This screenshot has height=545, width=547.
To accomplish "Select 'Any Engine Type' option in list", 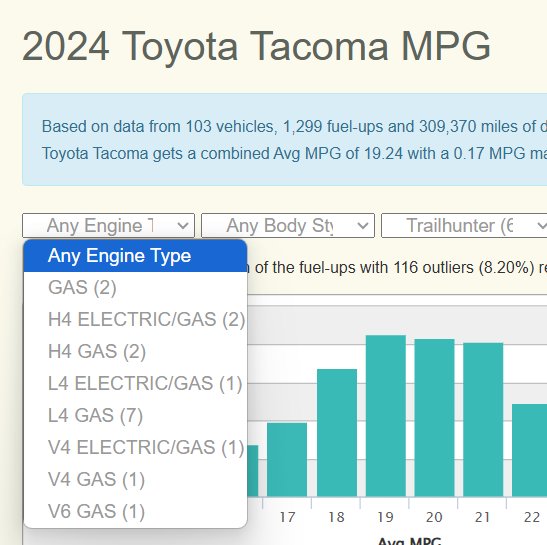I will [x=135, y=256].
